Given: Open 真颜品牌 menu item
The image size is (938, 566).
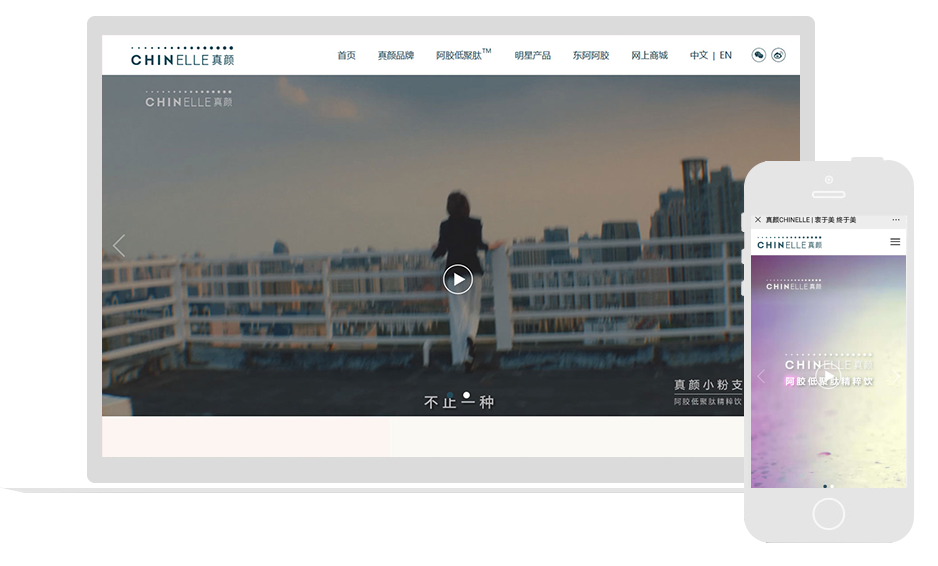Looking at the screenshot, I should pos(396,56).
